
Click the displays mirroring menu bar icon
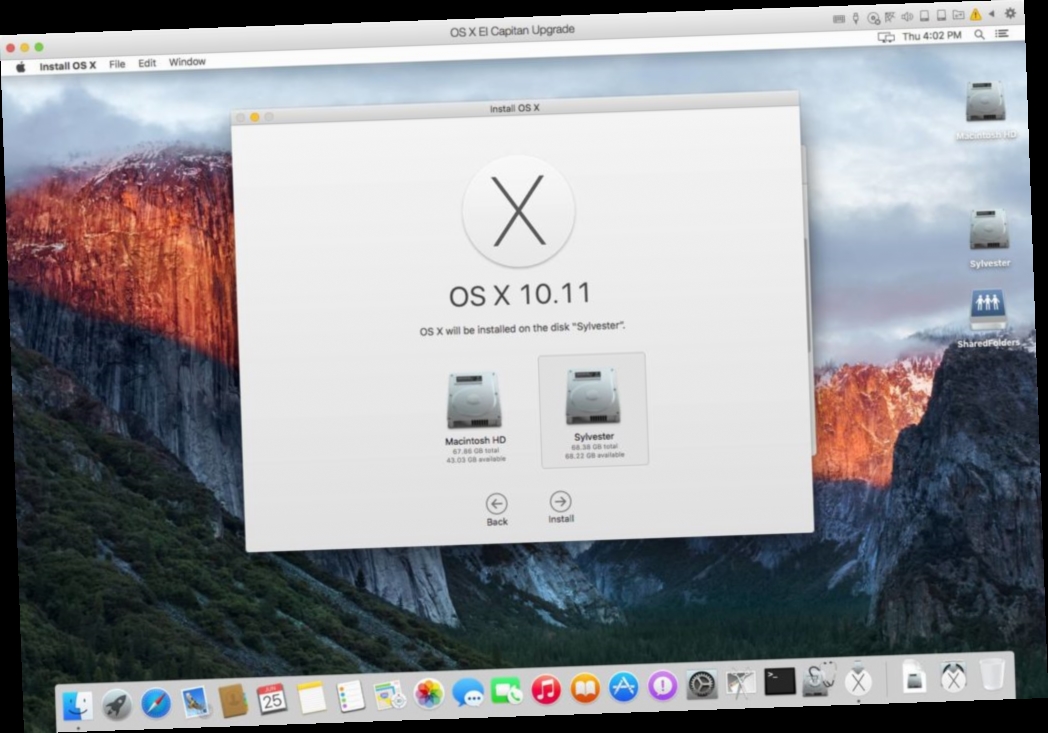886,37
